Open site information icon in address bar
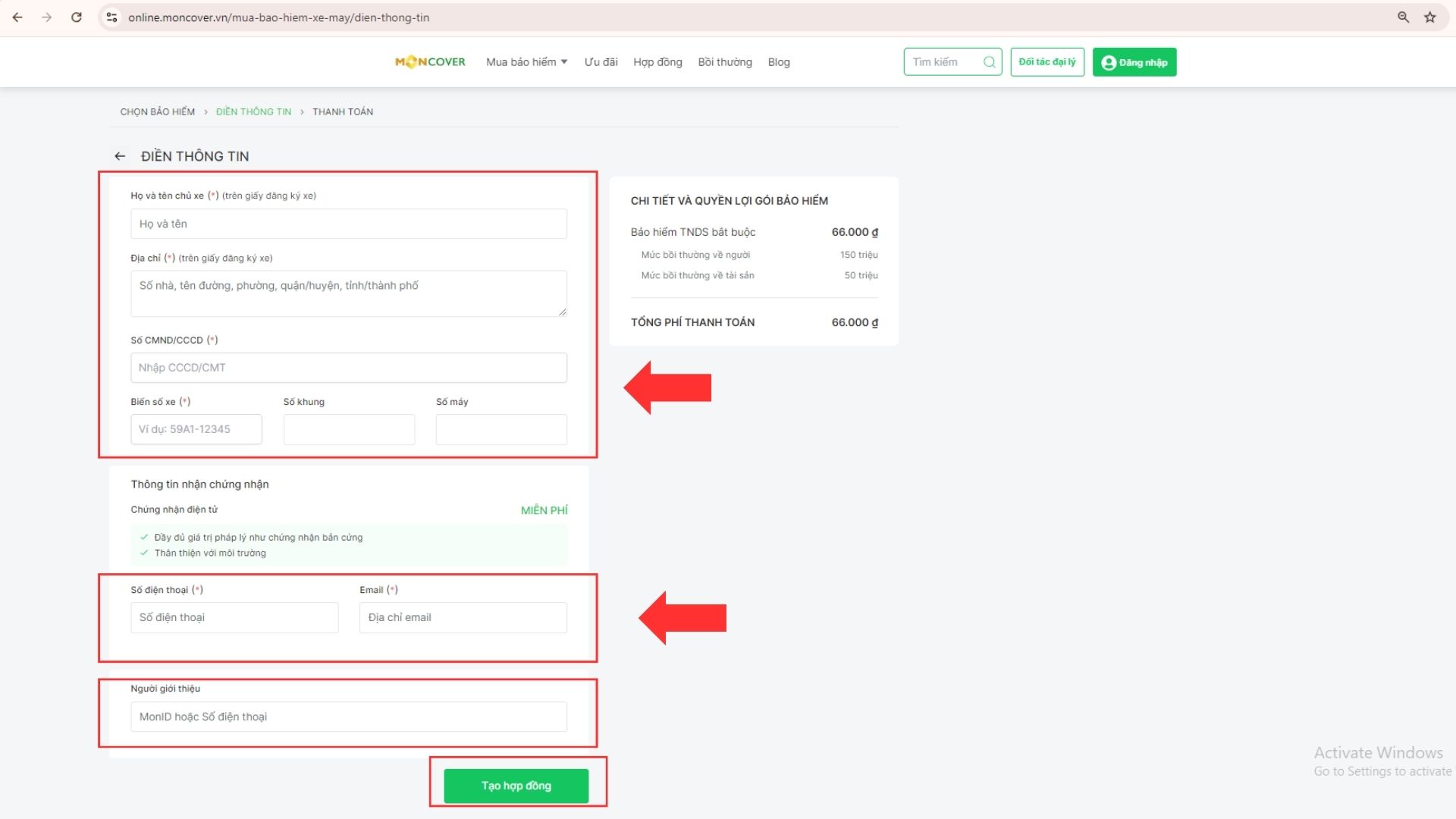1456x819 pixels. [x=111, y=17]
